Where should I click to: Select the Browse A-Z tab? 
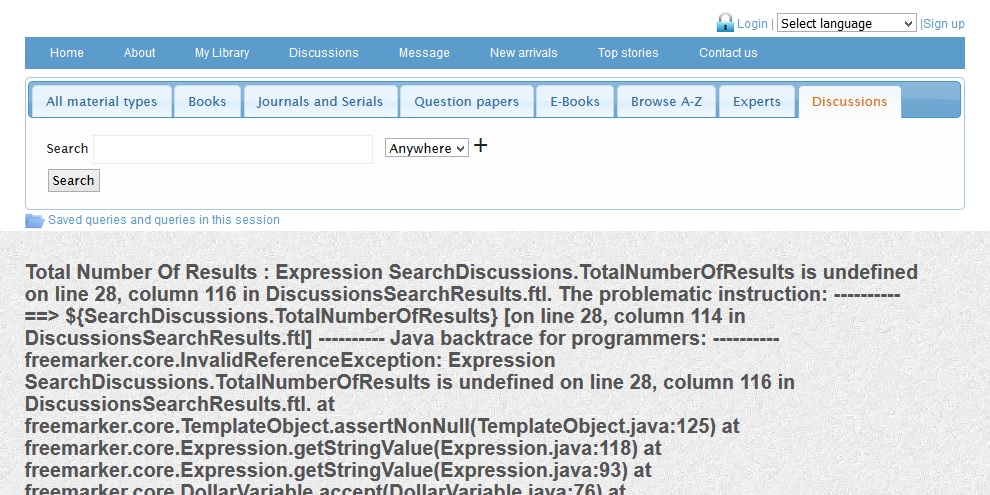[x=666, y=102]
